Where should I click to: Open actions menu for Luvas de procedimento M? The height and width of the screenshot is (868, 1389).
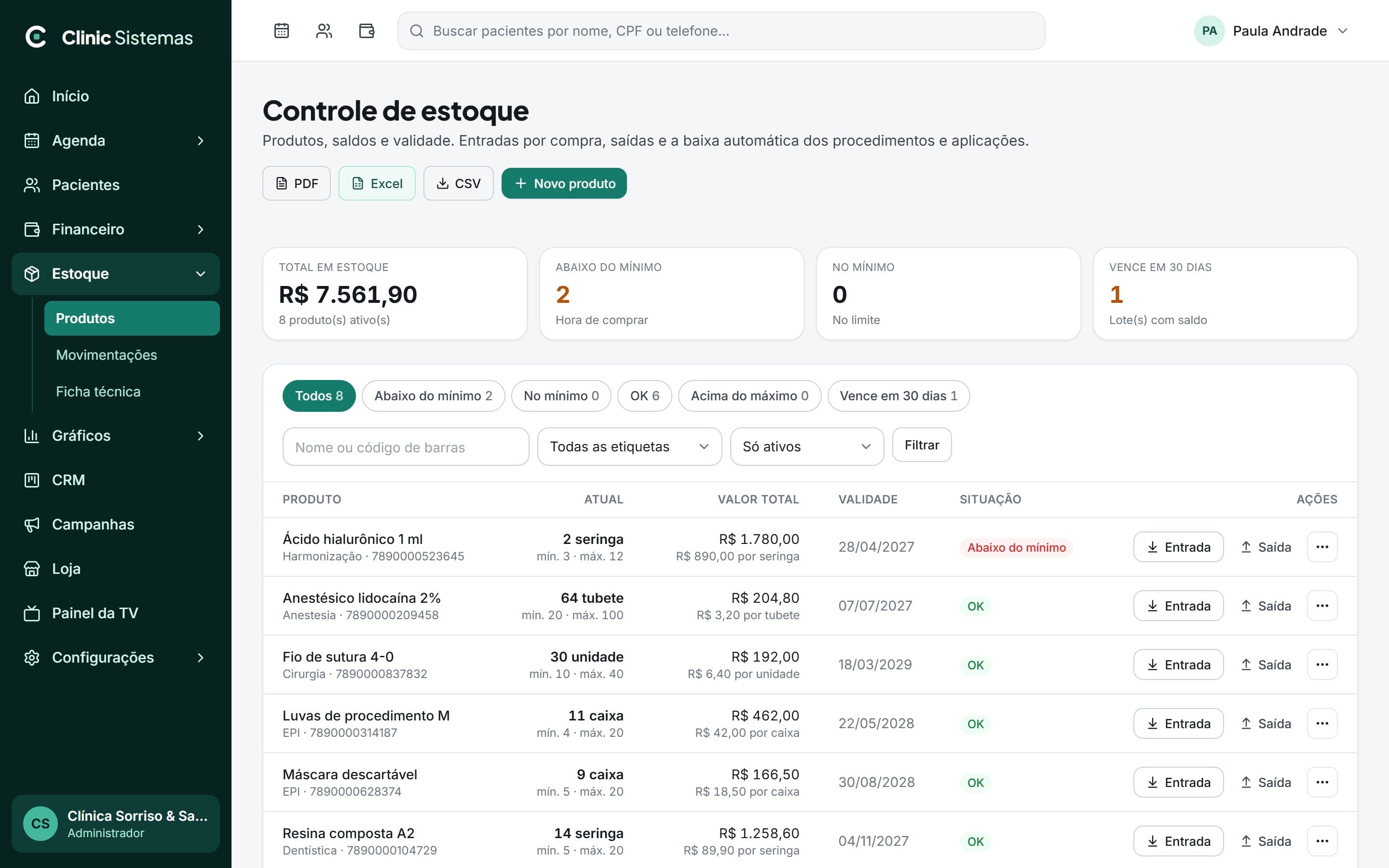1322,723
